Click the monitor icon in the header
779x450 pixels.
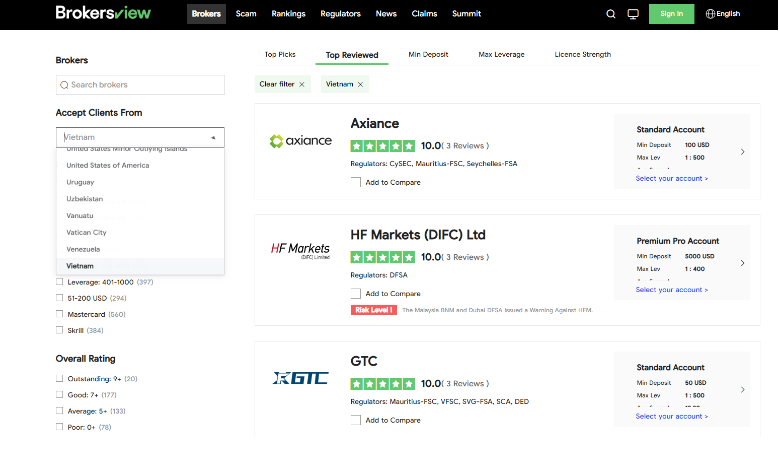(633, 14)
